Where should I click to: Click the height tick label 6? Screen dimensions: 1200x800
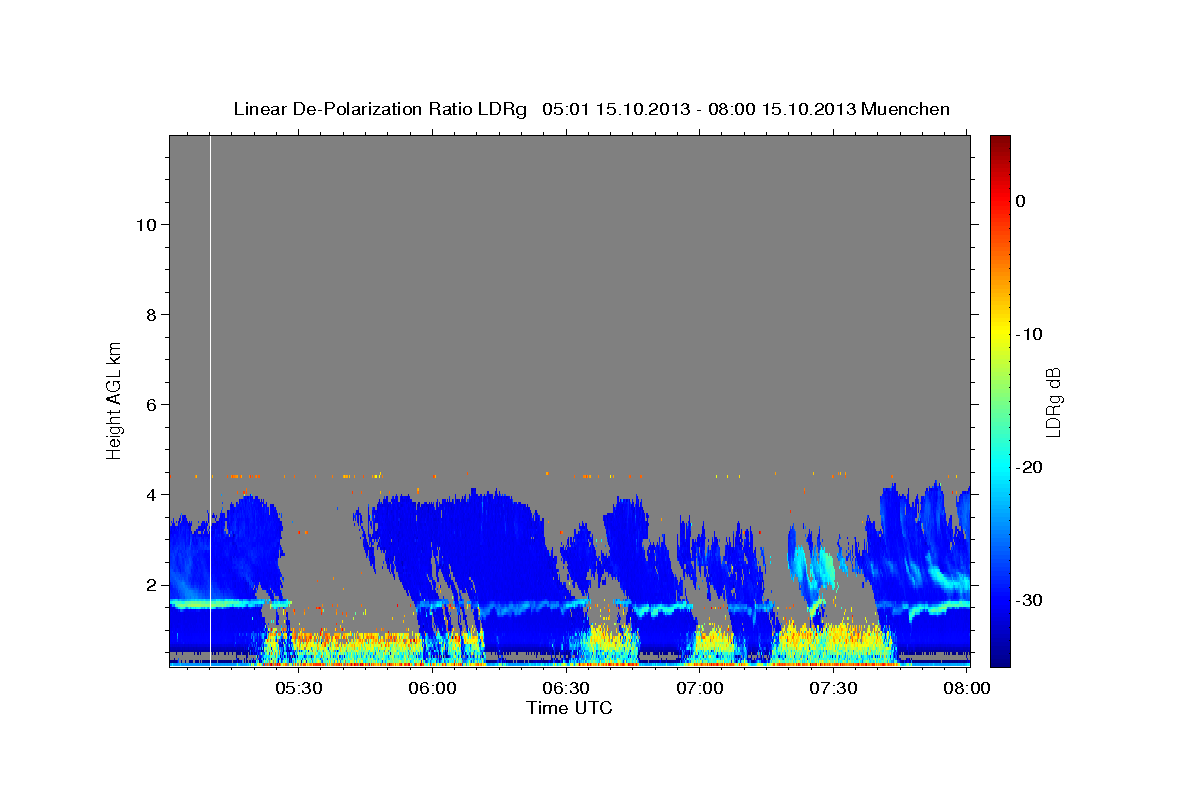(151, 404)
